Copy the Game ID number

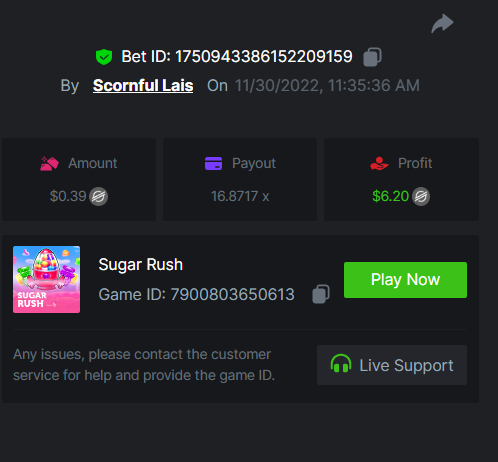[x=321, y=294]
